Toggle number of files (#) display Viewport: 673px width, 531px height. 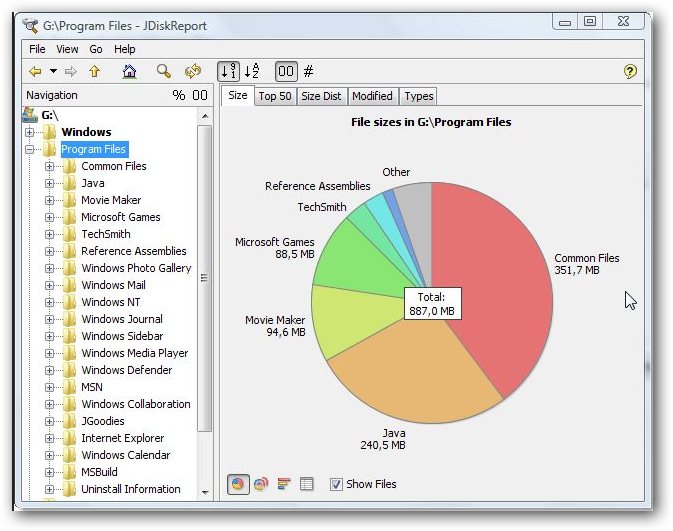point(309,71)
